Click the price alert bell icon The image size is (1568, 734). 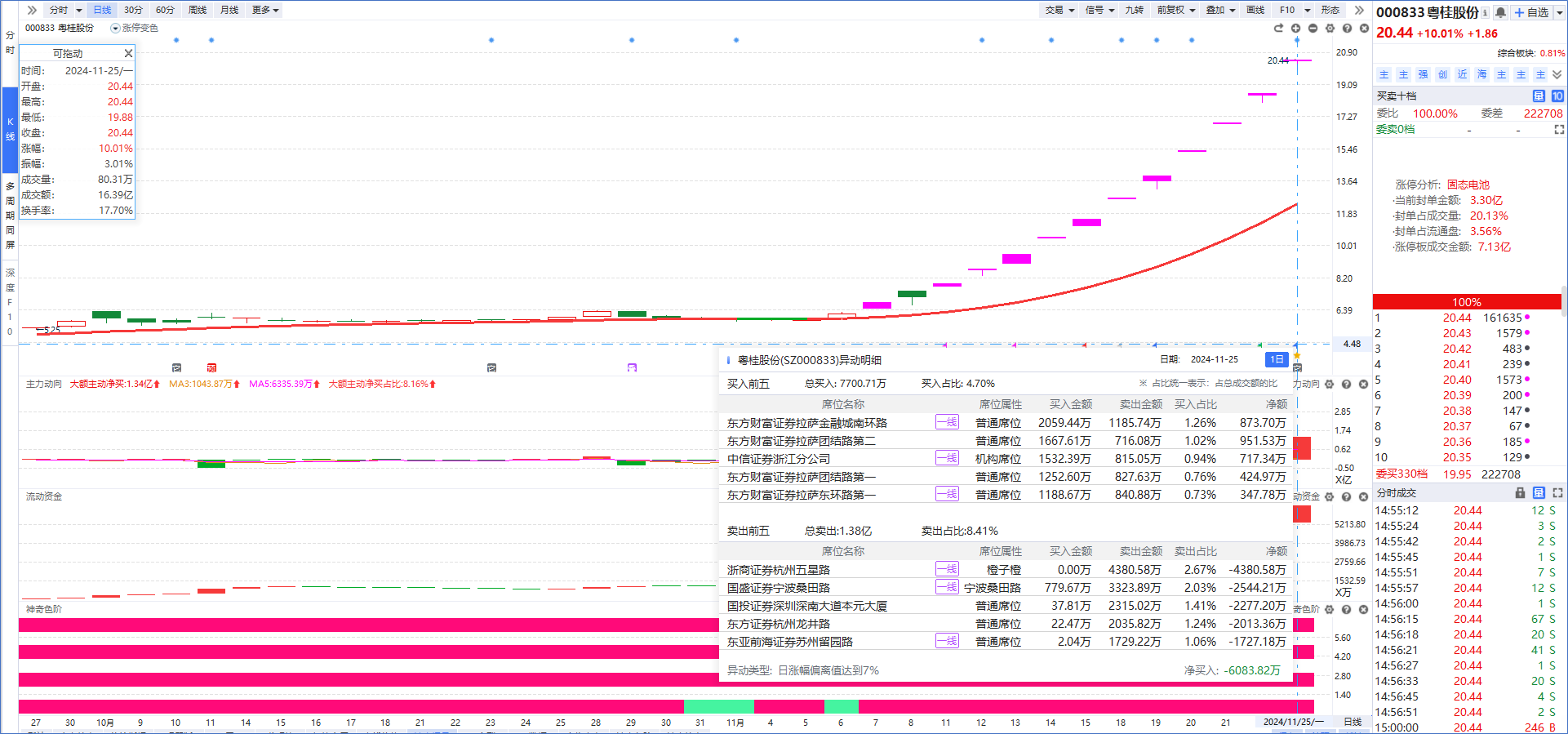(1500, 12)
